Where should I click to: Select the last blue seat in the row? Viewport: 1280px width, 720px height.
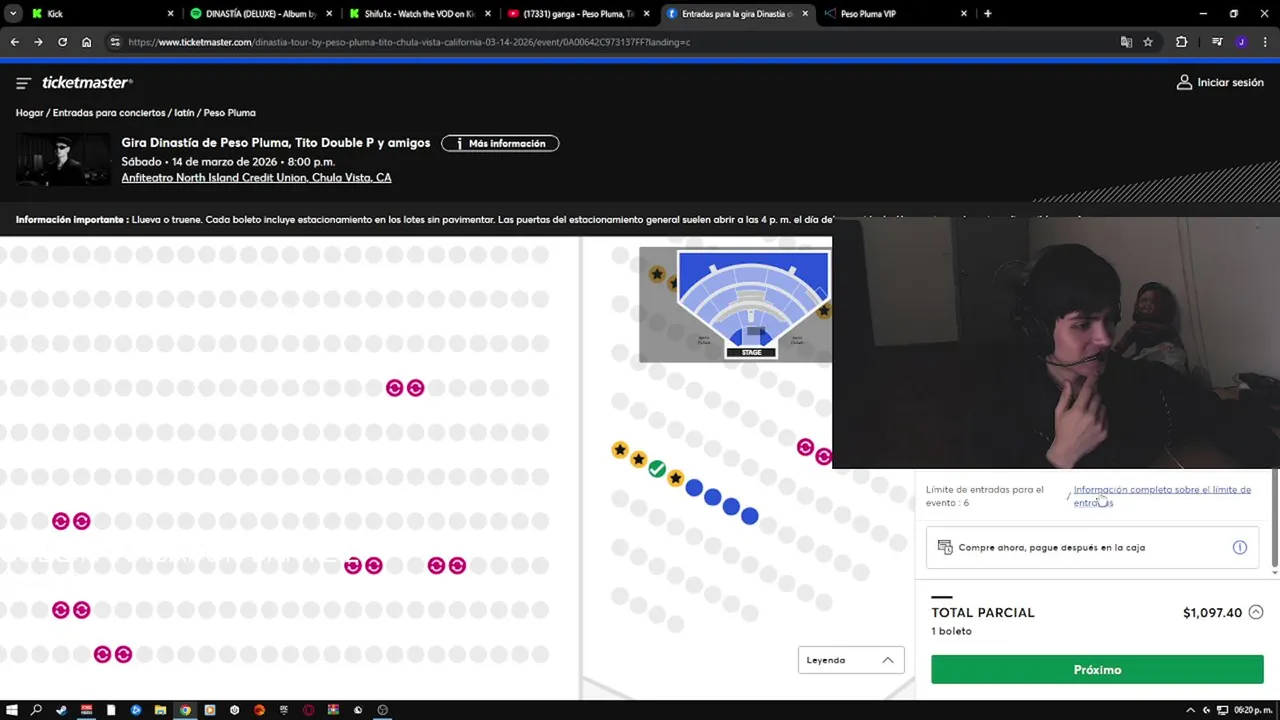(x=750, y=516)
